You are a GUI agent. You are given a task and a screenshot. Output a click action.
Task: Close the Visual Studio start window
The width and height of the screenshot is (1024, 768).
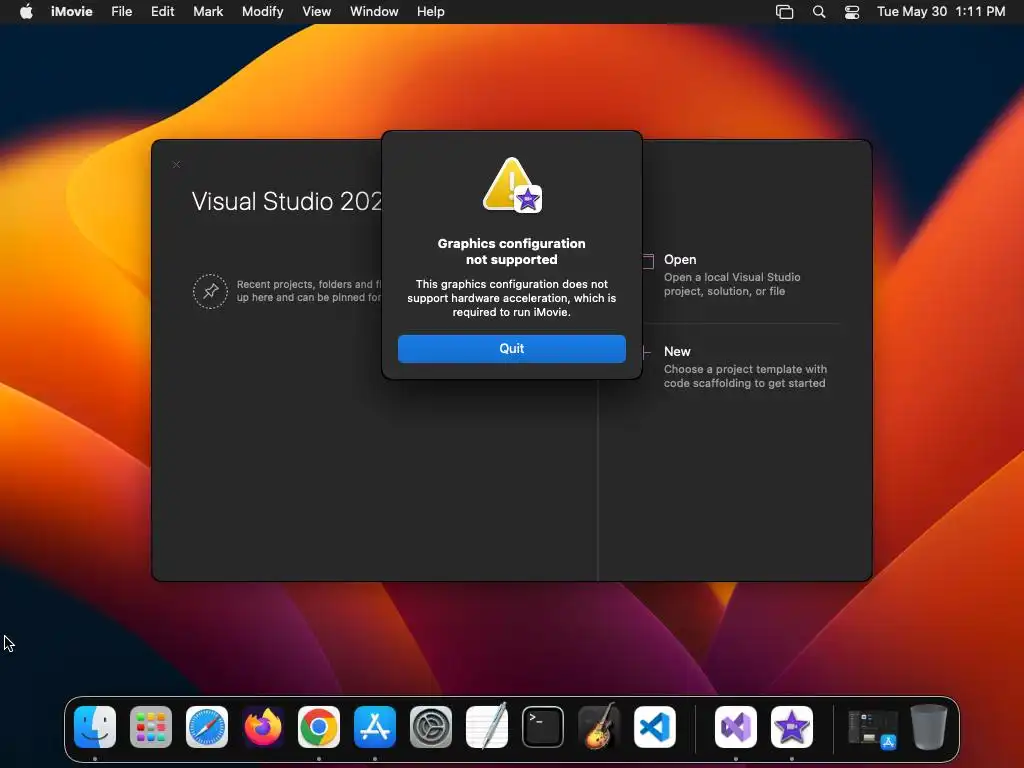176,165
